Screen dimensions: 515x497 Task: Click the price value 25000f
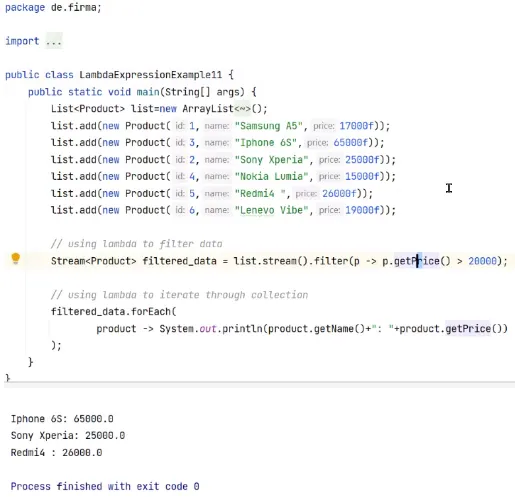362,160
